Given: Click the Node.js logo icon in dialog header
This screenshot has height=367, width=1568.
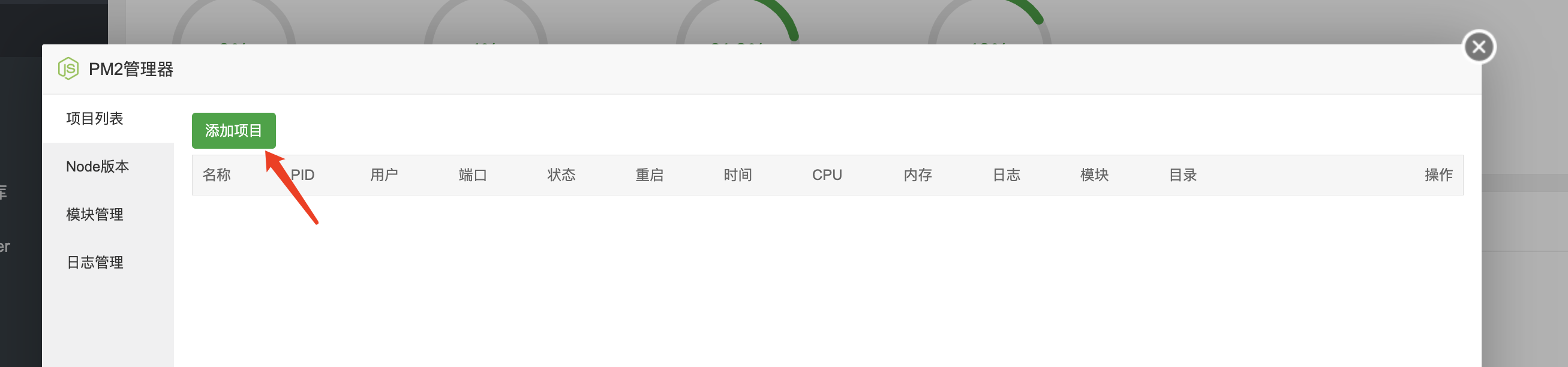Looking at the screenshot, I should 68,68.
